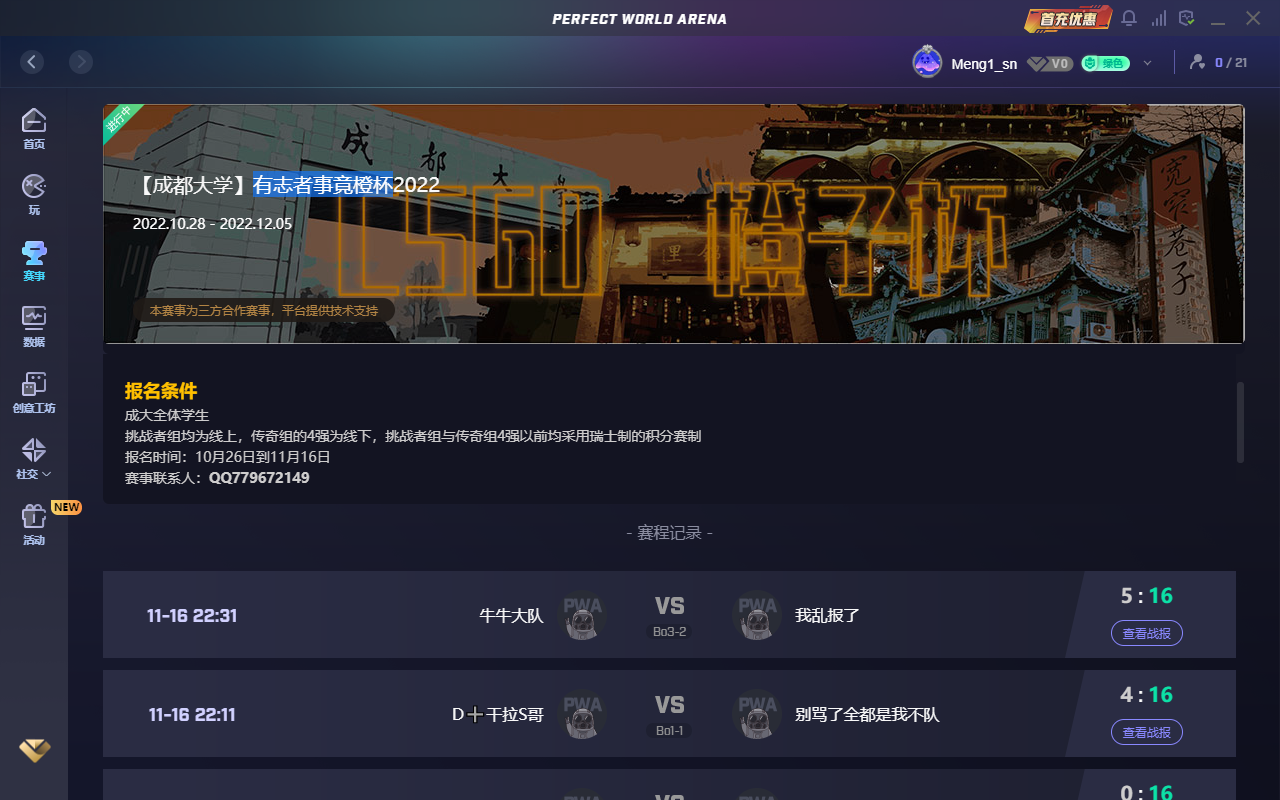
Task: Click the Meng1_sn user avatar
Action: coord(927,63)
